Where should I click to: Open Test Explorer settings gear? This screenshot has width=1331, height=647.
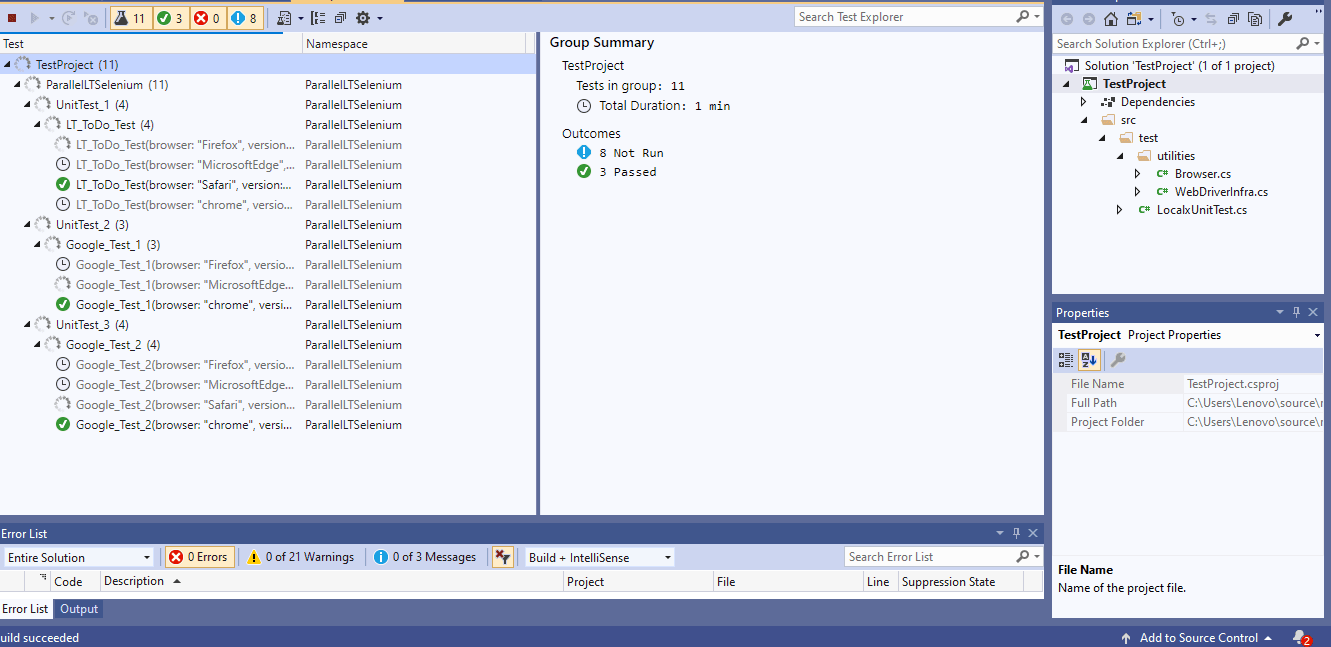364,17
